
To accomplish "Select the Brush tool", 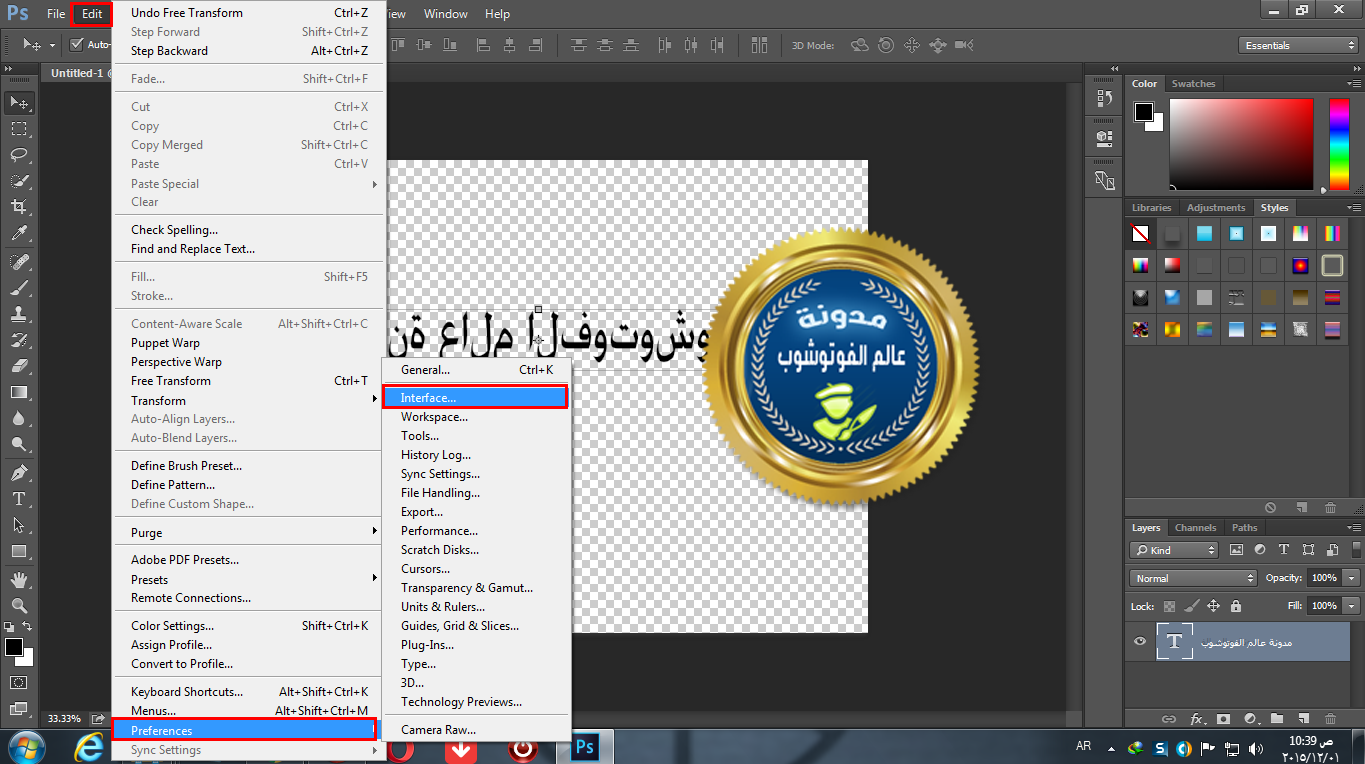I will click(x=19, y=287).
